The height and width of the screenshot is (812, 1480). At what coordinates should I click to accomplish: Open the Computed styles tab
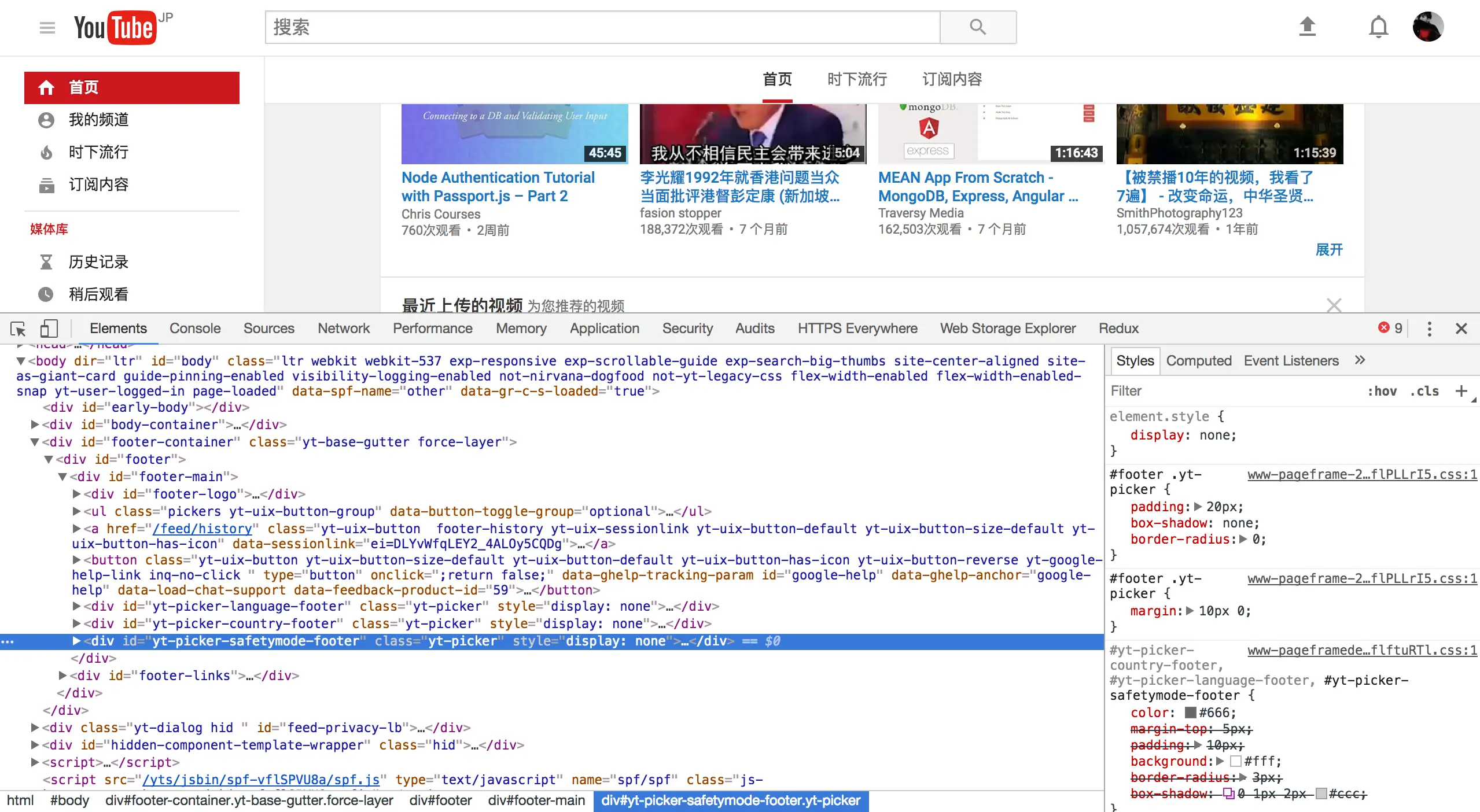(1198, 360)
